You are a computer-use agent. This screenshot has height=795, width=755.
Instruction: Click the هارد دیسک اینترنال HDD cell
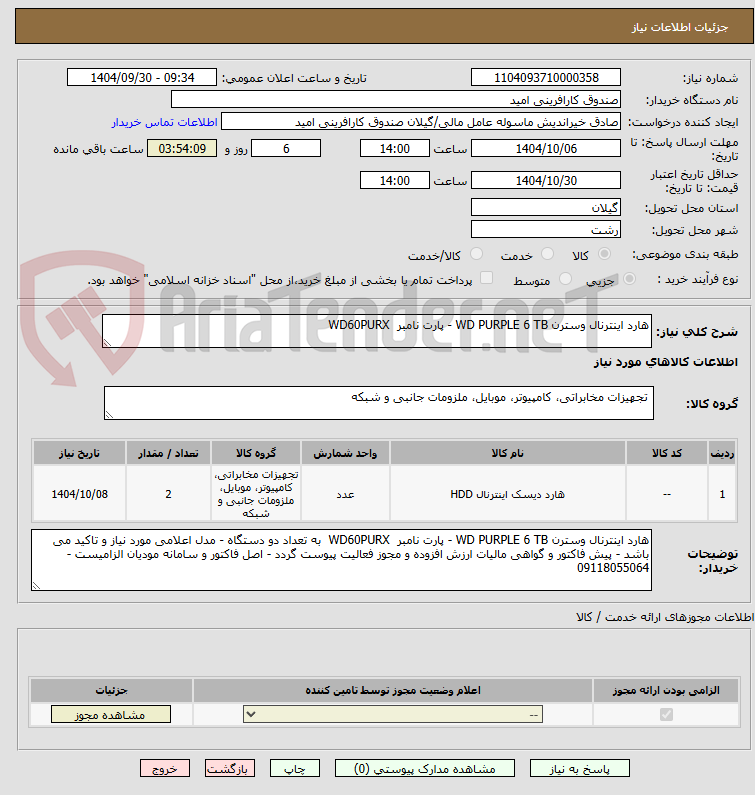(508, 493)
